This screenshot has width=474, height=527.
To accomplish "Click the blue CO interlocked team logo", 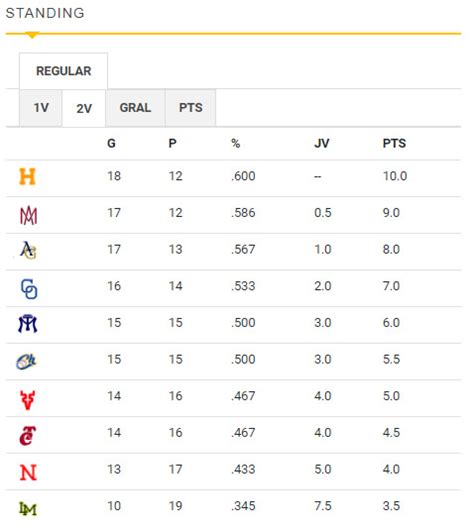I will point(29,289).
